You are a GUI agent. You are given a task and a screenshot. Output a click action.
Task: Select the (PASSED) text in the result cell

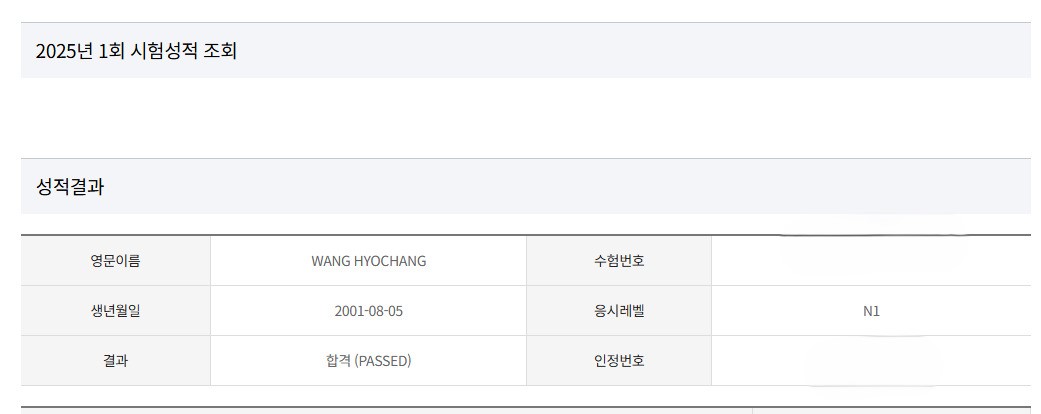[x=383, y=361]
